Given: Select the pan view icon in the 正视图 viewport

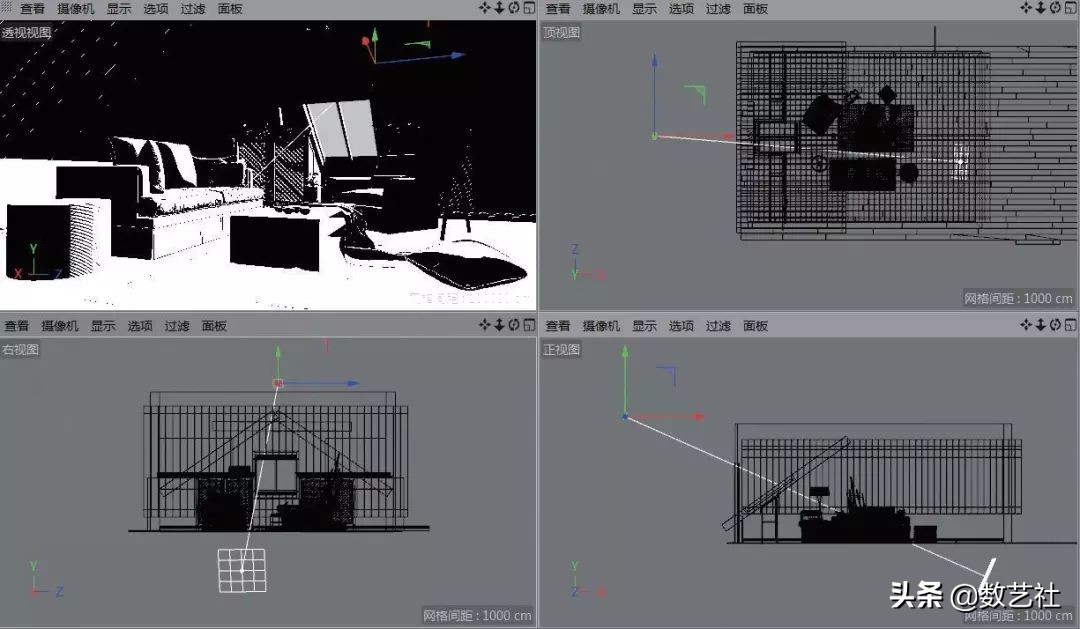Looking at the screenshot, I should [x=1026, y=324].
